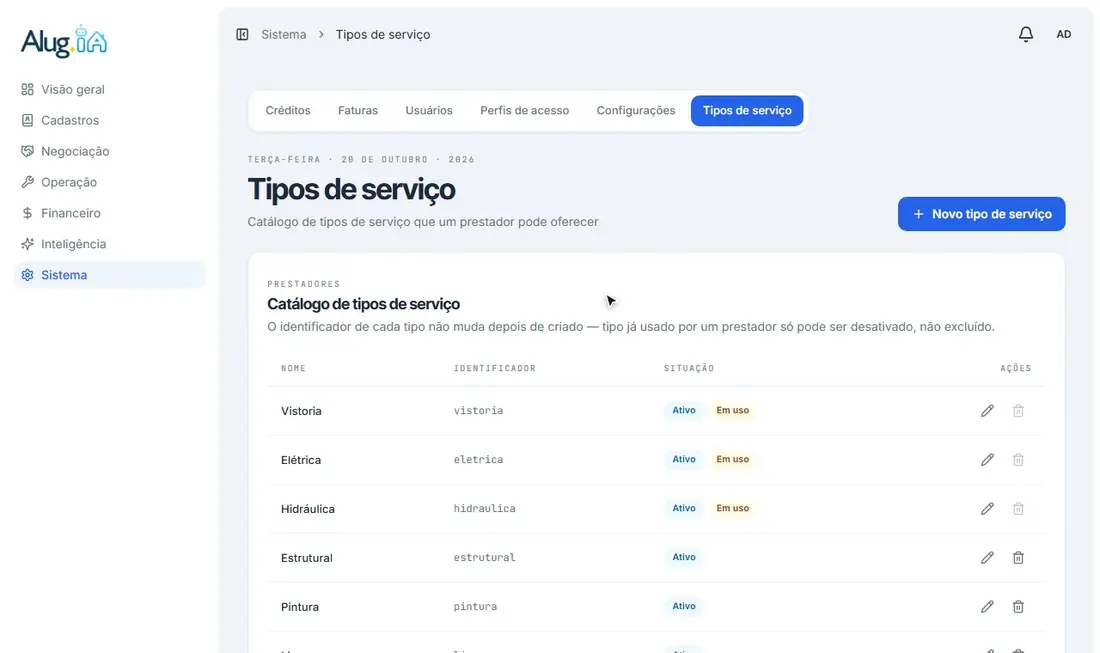This screenshot has height=653, width=1100.
Task: Click the Elétrica name cell
Action: 301,460
